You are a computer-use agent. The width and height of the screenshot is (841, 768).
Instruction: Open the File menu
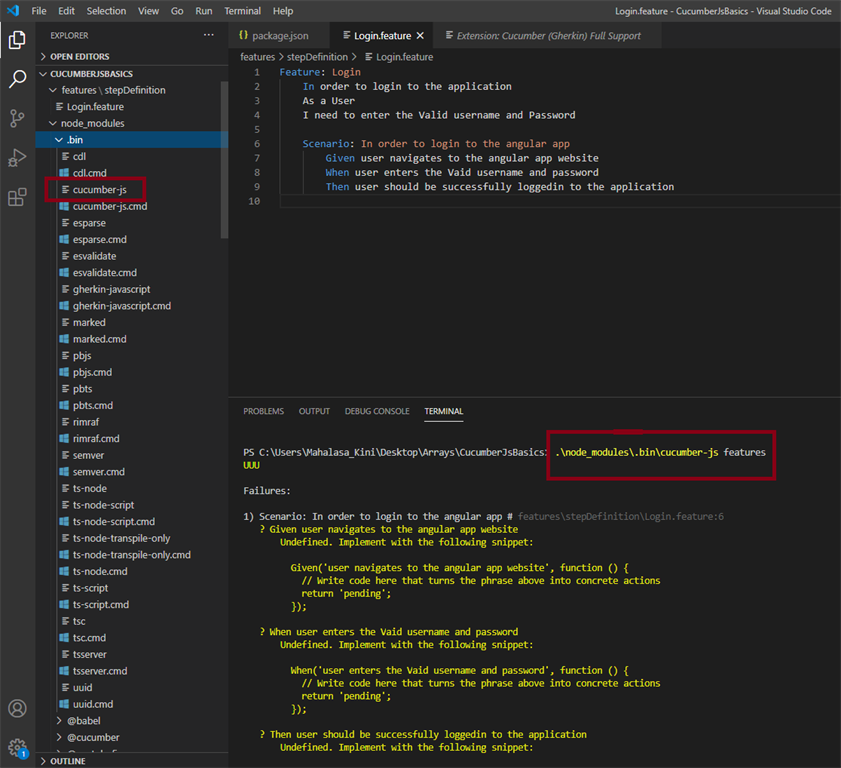[39, 11]
